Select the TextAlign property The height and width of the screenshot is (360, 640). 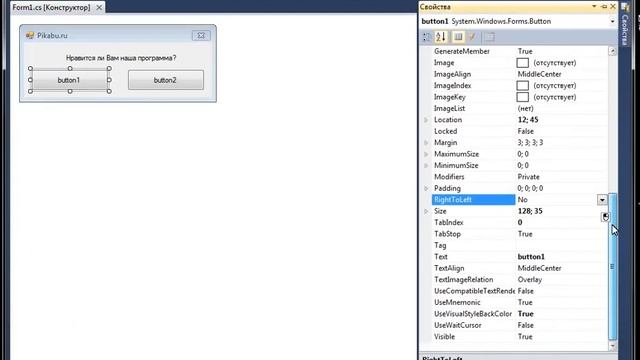[x=520, y=269]
